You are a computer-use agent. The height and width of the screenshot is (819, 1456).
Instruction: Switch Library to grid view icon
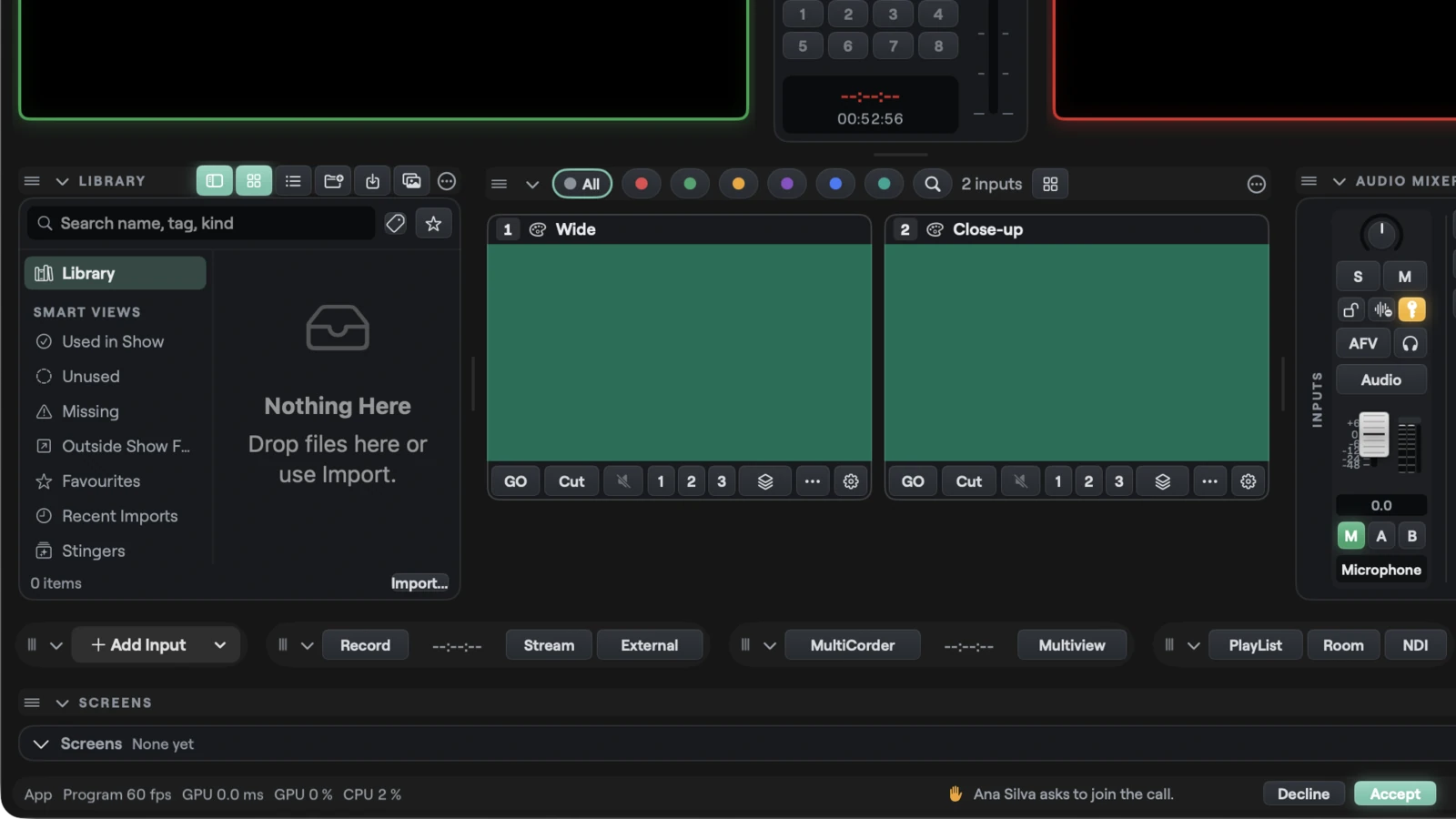point(254,181)
